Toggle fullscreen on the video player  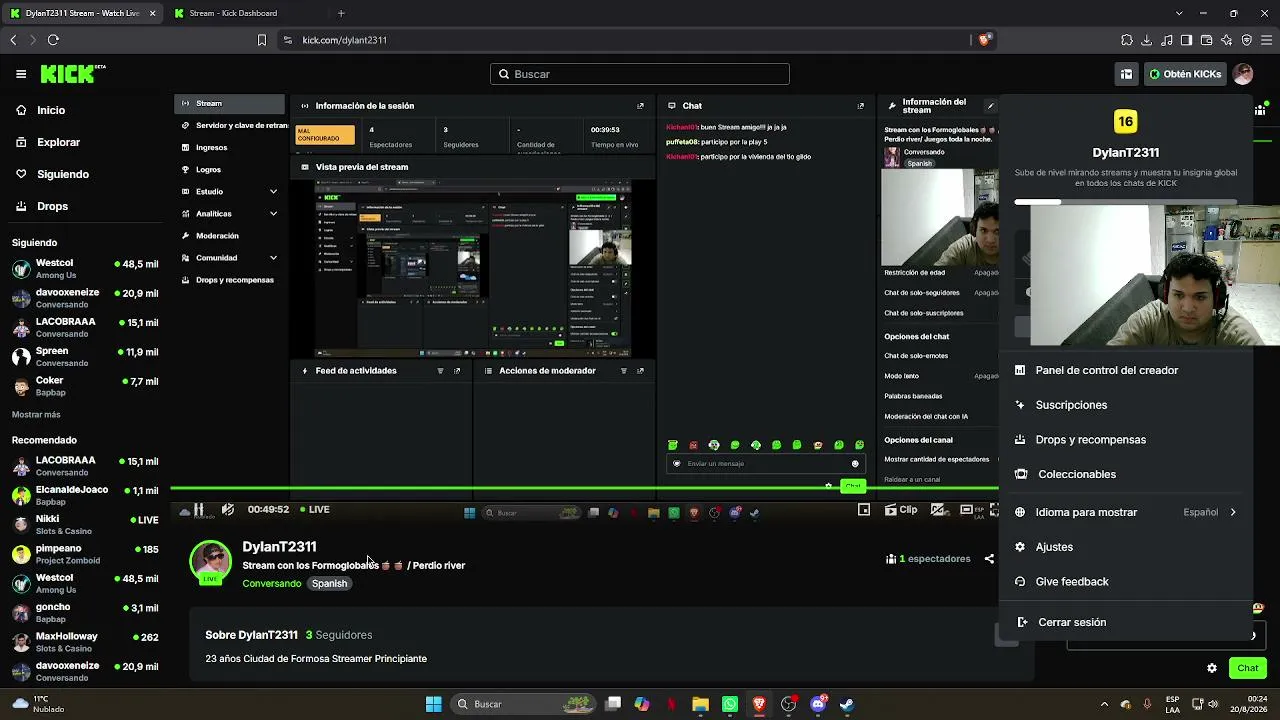(993, 510)
